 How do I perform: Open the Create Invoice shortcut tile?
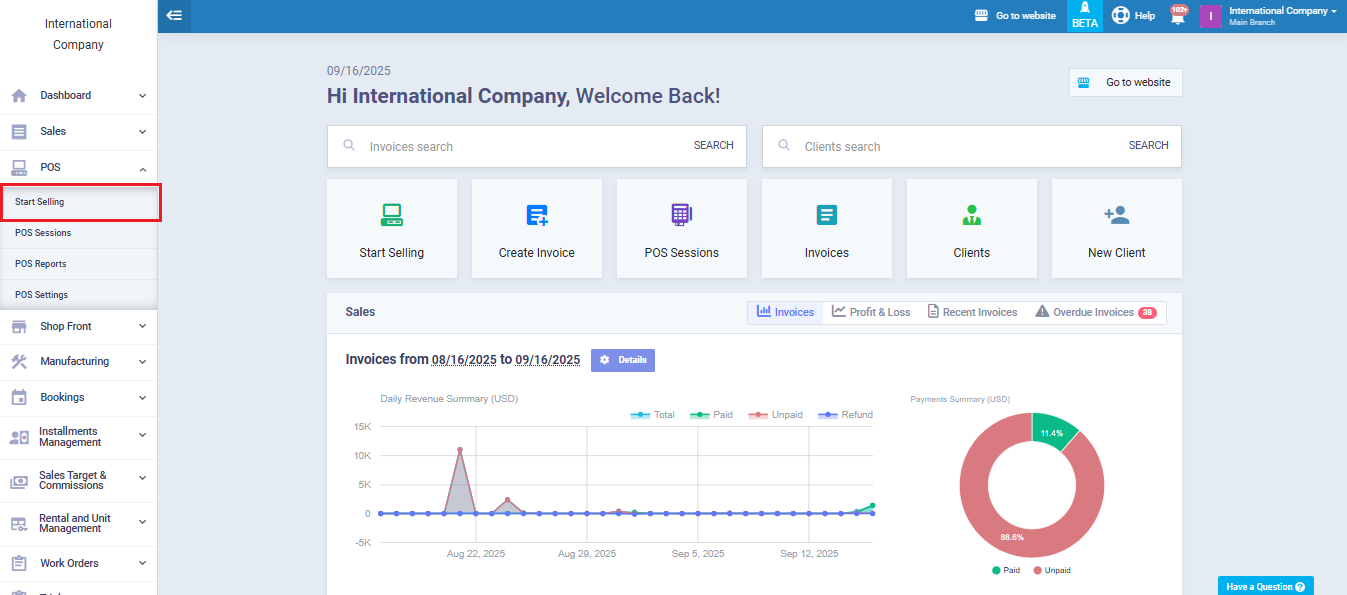tap(536, 229)
